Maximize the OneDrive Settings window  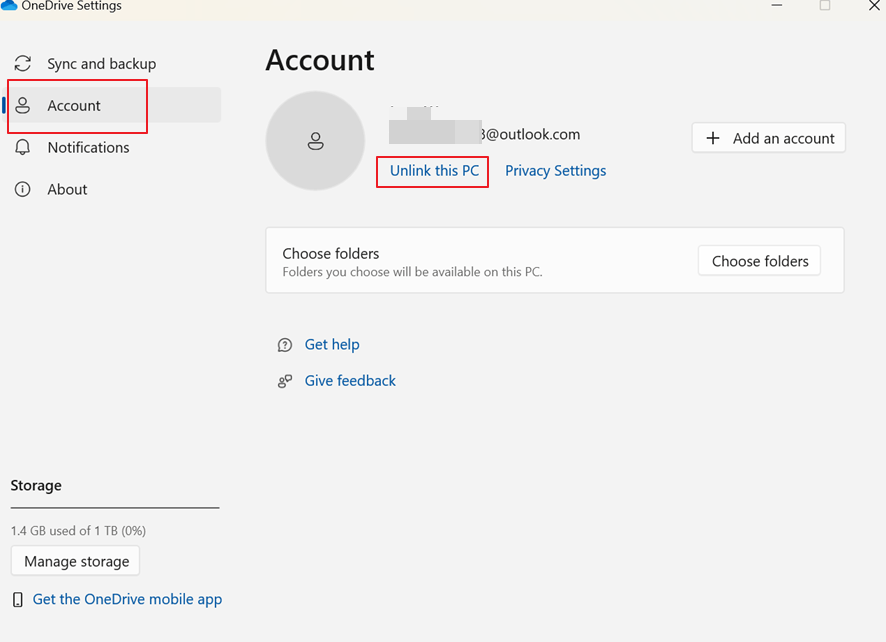(825, 6)
